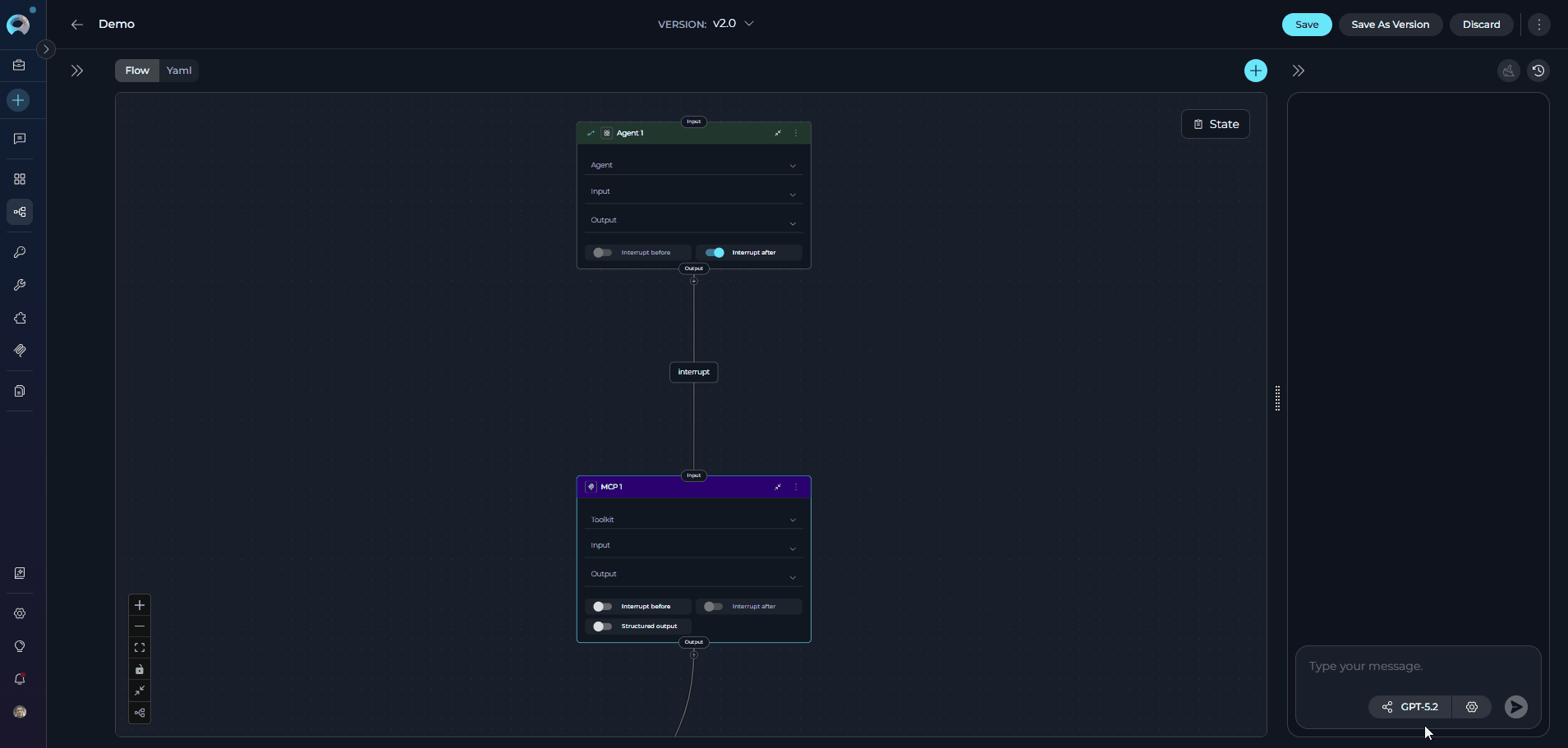Open the three-dot menu at top right
Image resolution: width=1568 pixels, height=748 pixels.
point(1538,25)
